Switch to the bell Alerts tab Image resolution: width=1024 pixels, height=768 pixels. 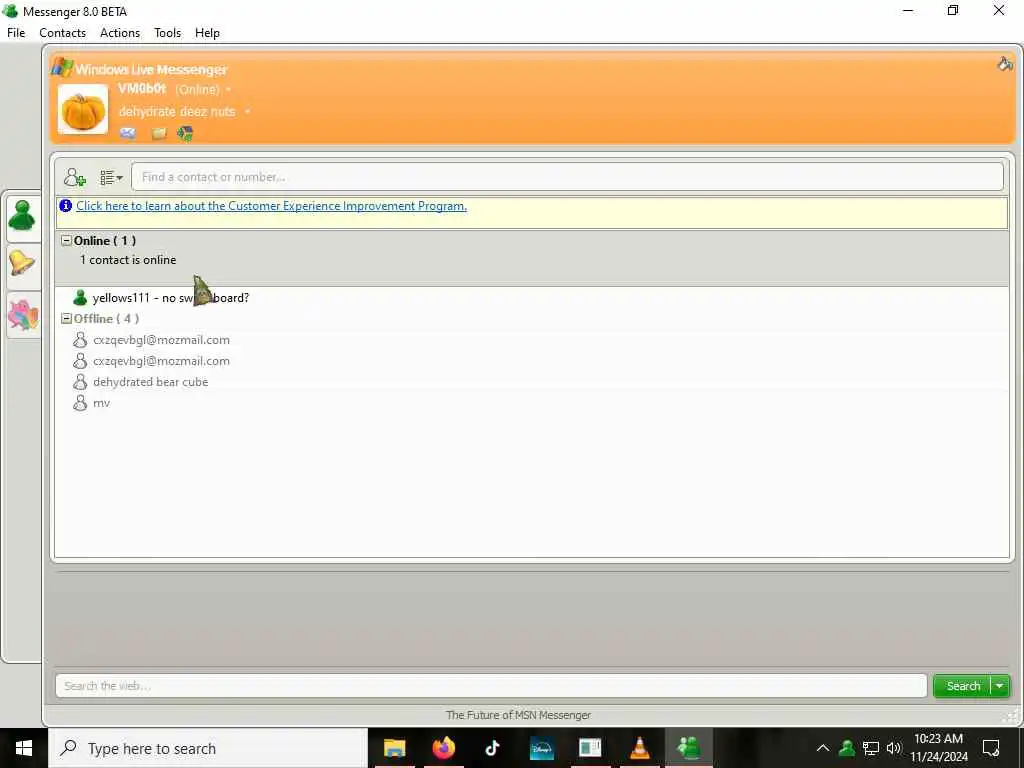click(x=22, y=264)
